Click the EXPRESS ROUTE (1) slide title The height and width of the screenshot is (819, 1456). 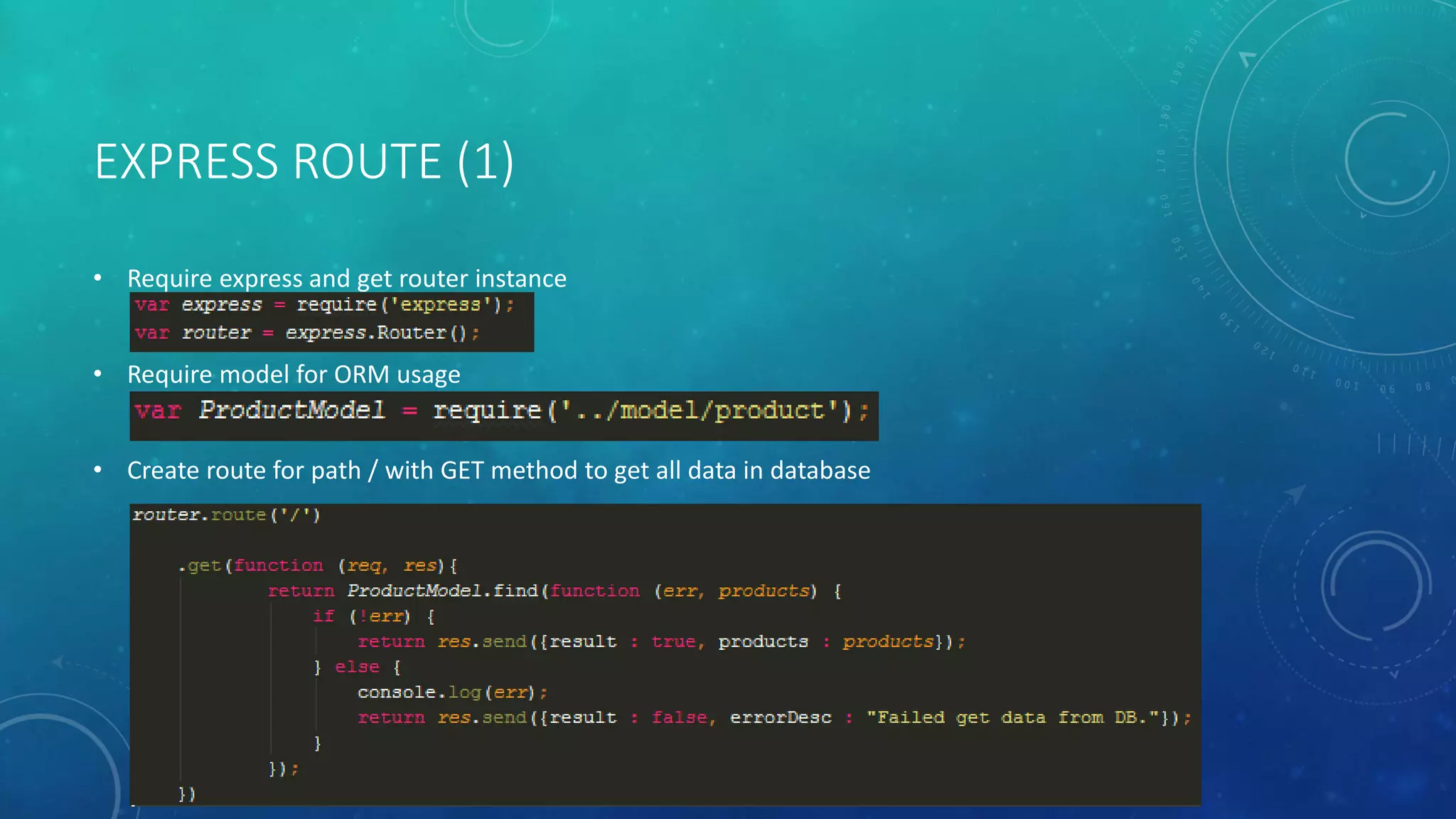click(x=304, y=162)
